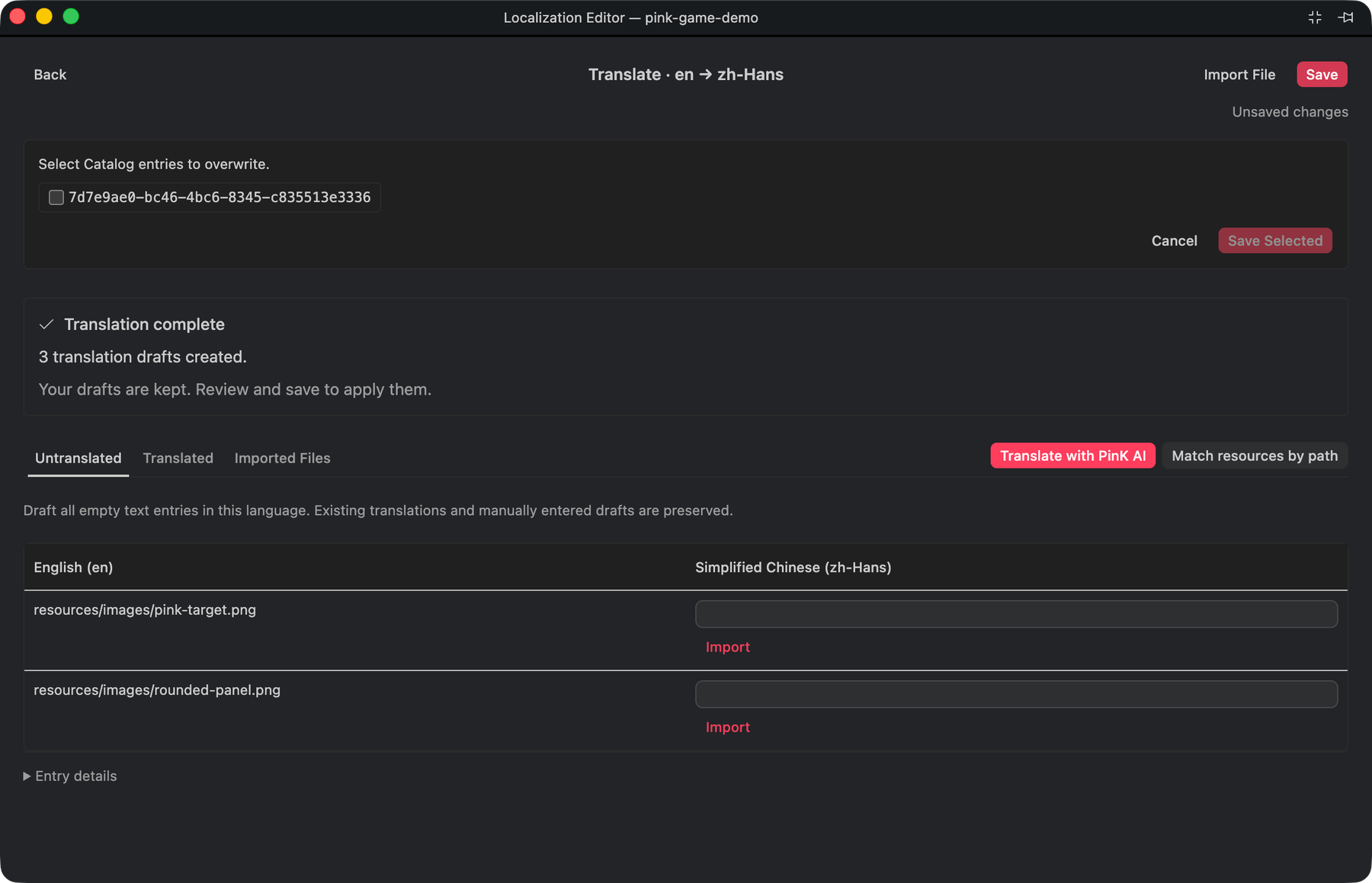Click Match resources by path button

coord(1255,456)
